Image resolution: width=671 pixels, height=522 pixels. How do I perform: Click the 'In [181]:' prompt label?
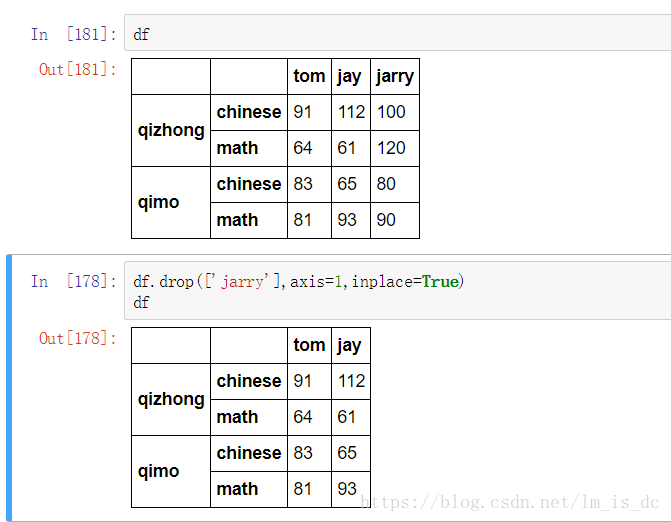point(74,34)
